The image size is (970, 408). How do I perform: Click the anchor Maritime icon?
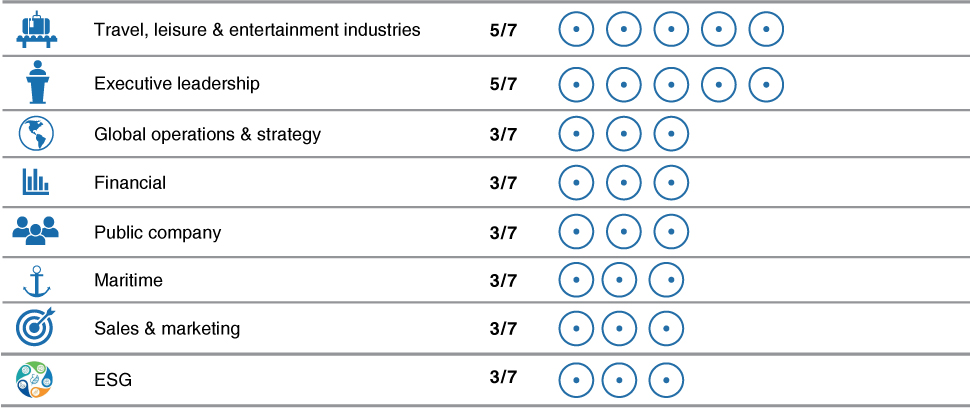pos(36,281)
